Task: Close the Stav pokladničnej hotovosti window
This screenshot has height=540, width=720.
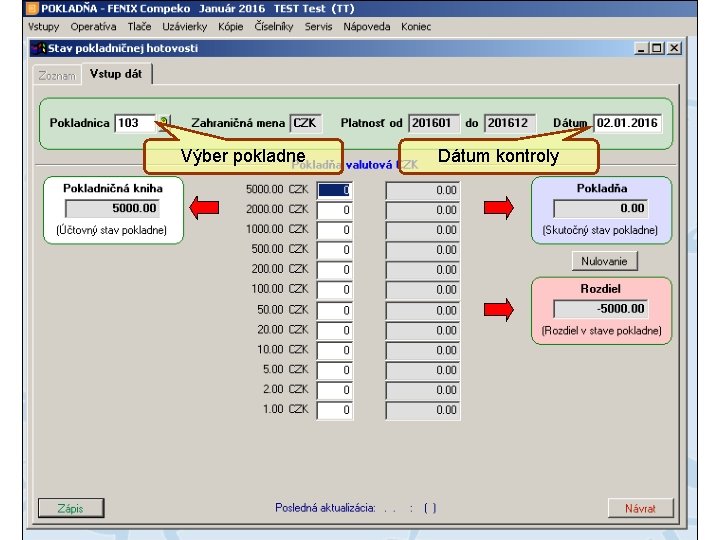Action: coord(674,48)
